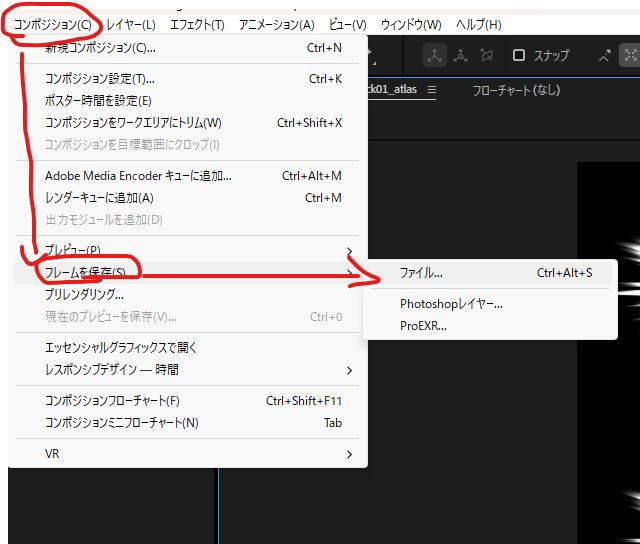
Task: Click the snap edges extend icon
Action: pos(604,55)
